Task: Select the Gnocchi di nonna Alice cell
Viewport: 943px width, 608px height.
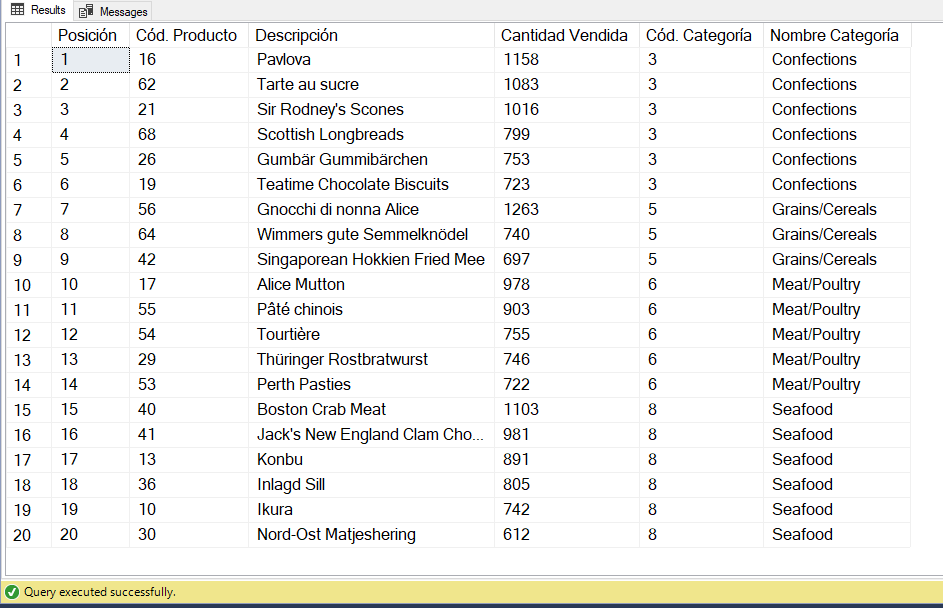Action: pyautogui.click(x=371, y=209)
